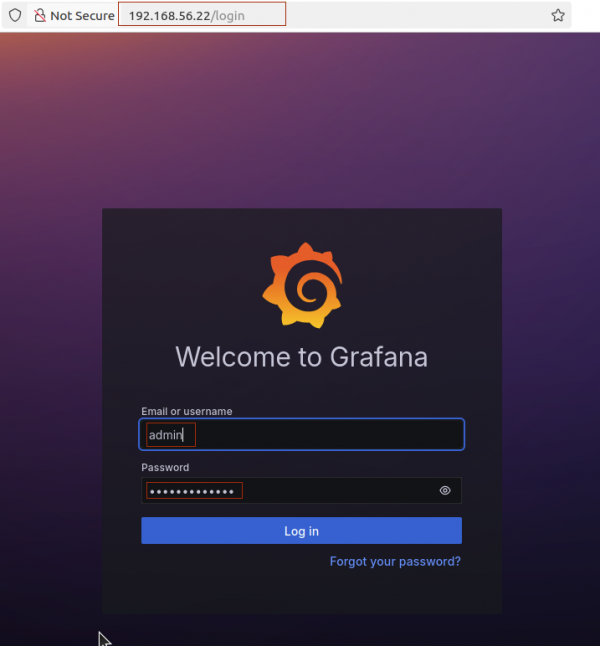600x646 pixels.
Task: Reveal password using the eye icon
Action: [445, 491]
